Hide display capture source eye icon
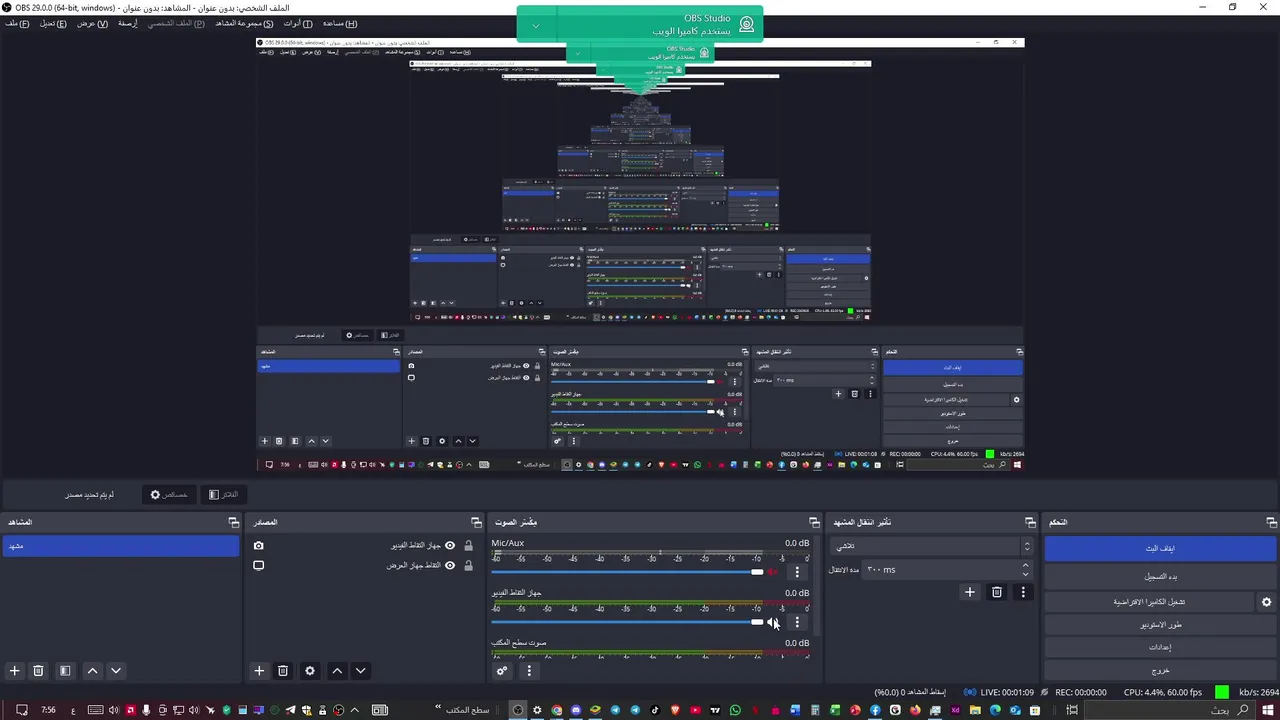This screenshot has height=720, width=1280. [x=450, y=565]
